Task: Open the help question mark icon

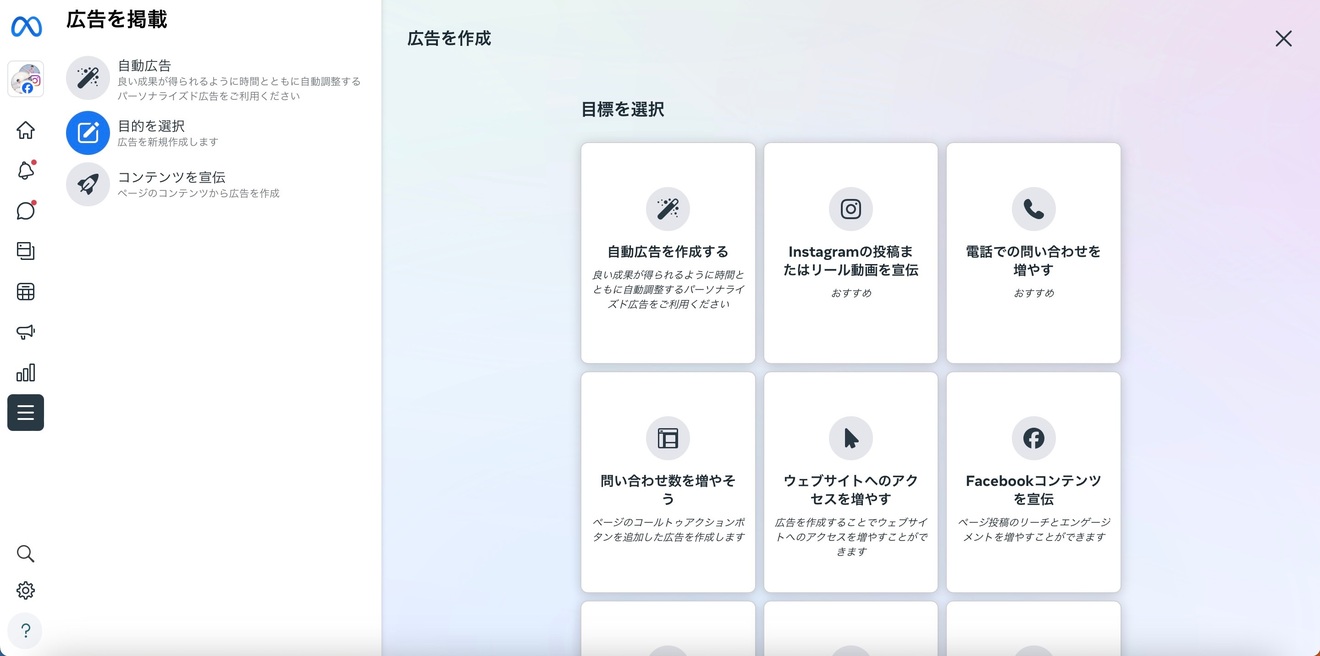Action: click(26, 631)
